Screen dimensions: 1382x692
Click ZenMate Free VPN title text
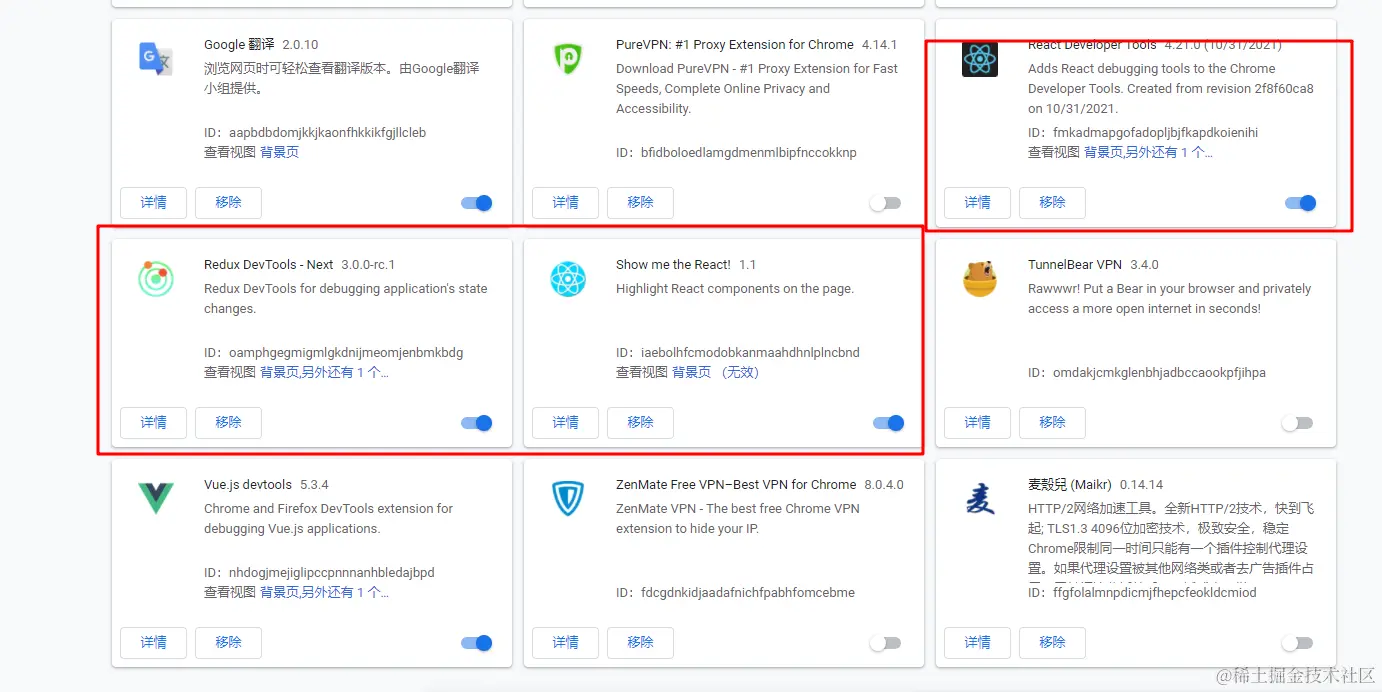coord(736,484)
